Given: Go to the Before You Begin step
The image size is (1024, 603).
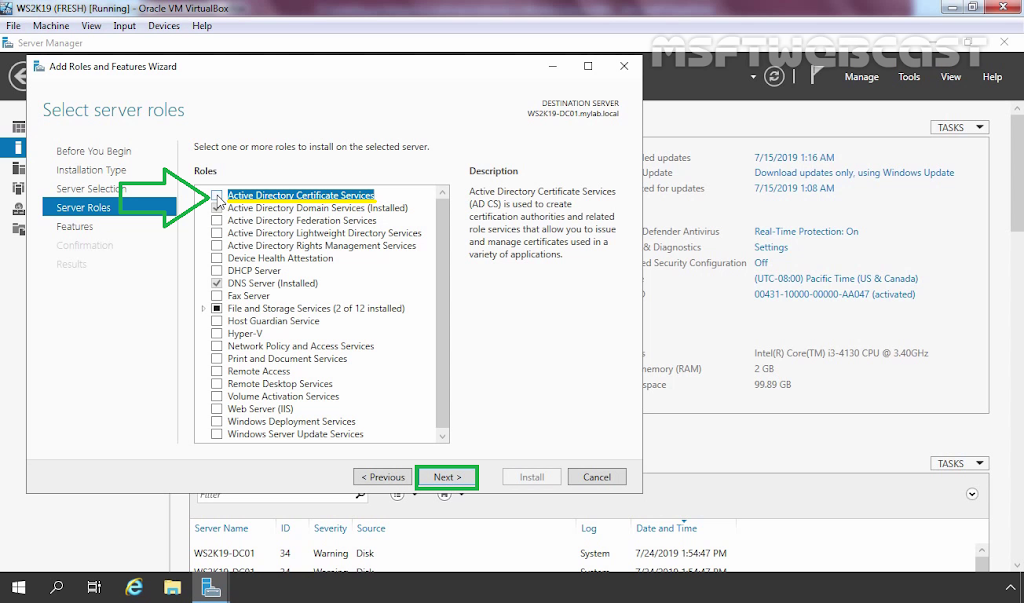Looking at the screenshot, I should [93, 151].
